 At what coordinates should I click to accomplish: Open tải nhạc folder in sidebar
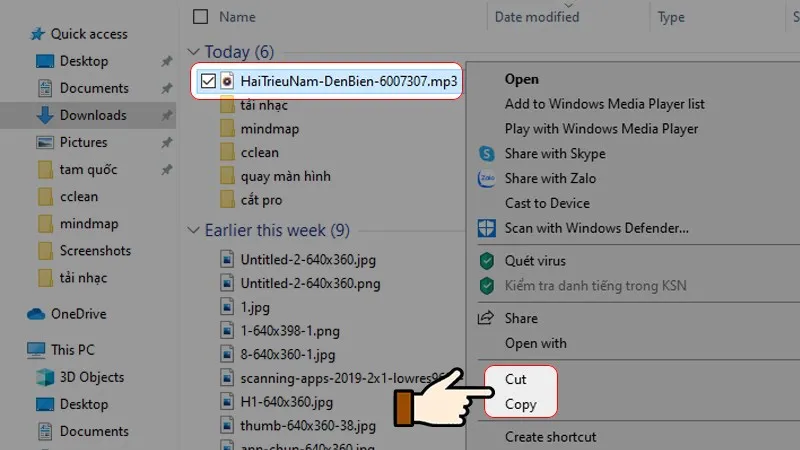(83, 278)
